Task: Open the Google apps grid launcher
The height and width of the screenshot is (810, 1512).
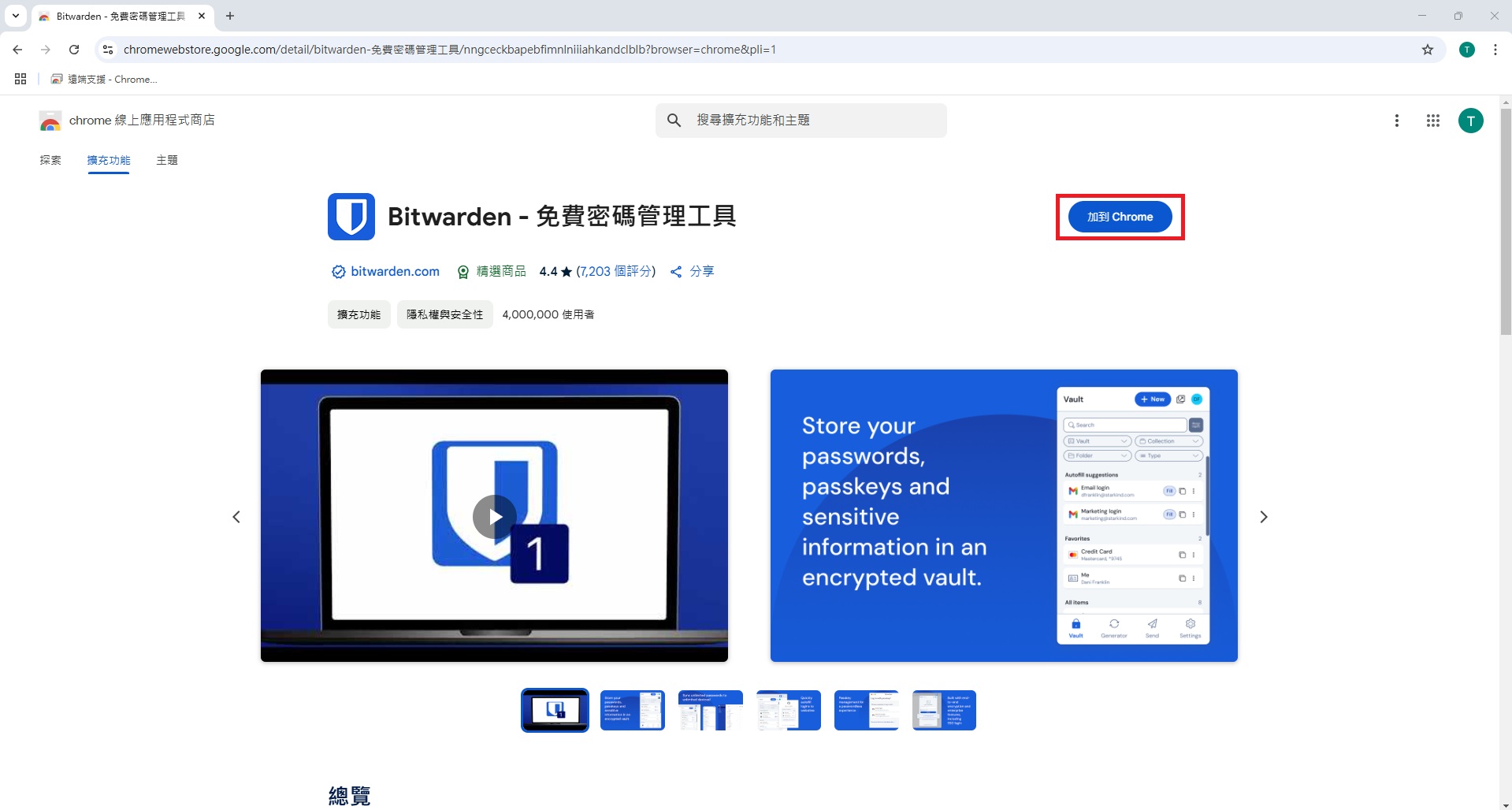Action: 1433,120
